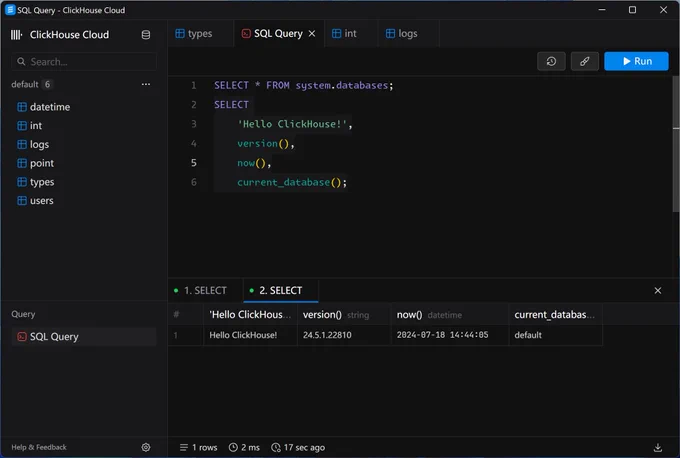Close the results panel
Screen dimensions: 680x458
pos(657,291)
